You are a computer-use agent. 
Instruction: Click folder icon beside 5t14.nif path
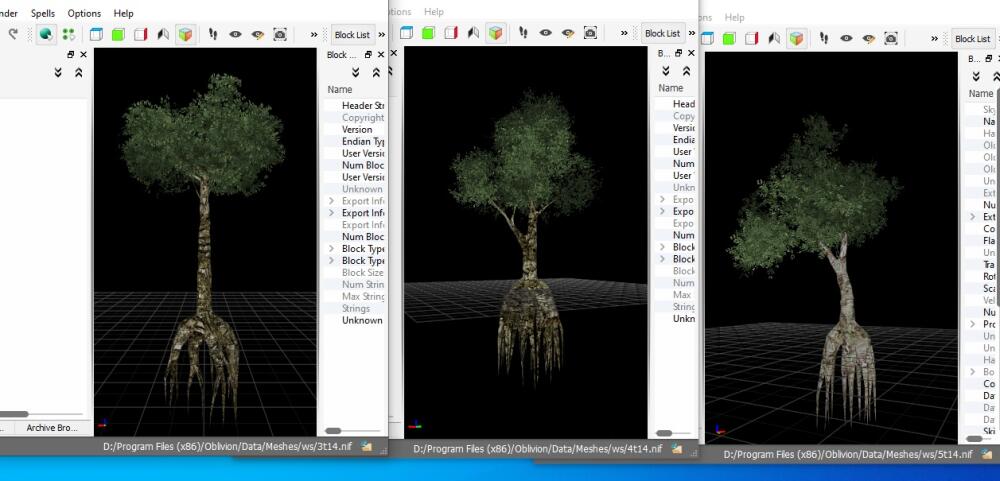coord(985,455)
